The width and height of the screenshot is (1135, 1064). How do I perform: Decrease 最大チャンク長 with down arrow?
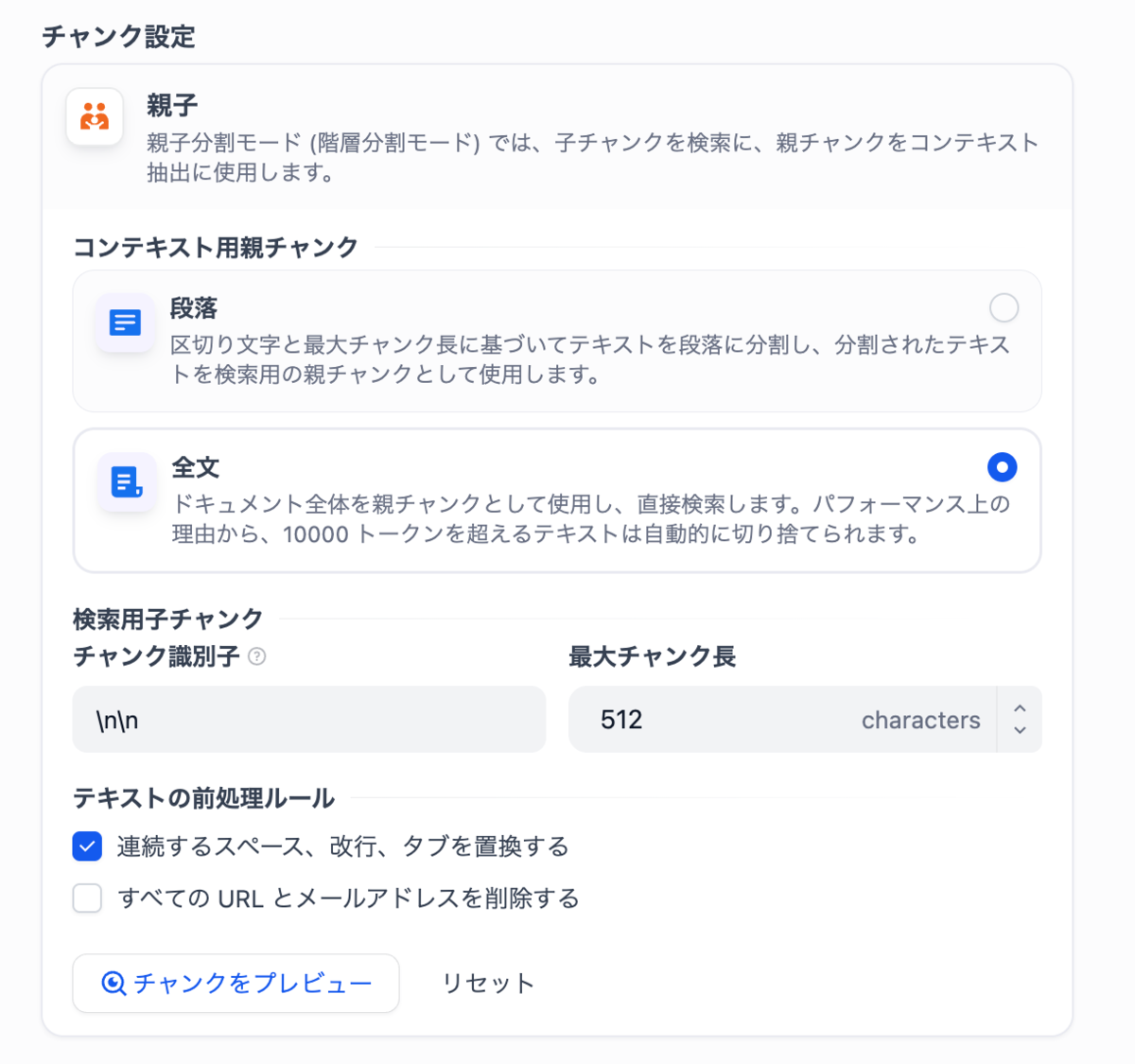(1020, 729)
